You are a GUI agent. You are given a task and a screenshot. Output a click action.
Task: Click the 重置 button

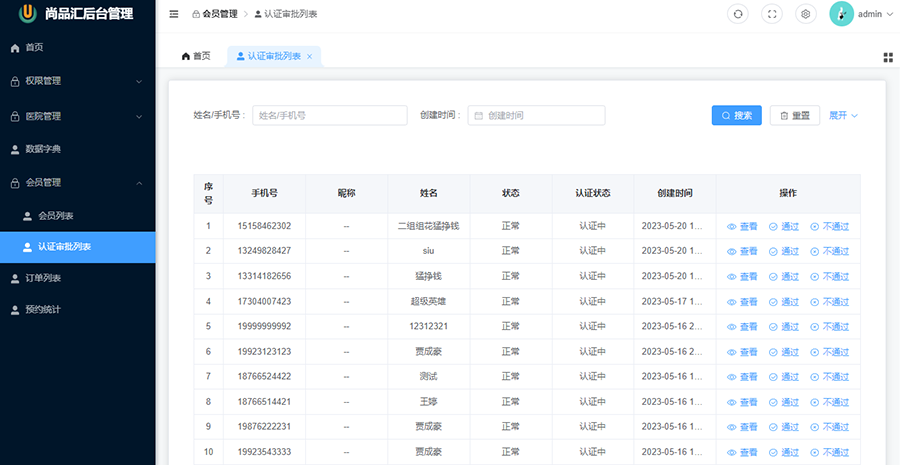tap(795, 115)
